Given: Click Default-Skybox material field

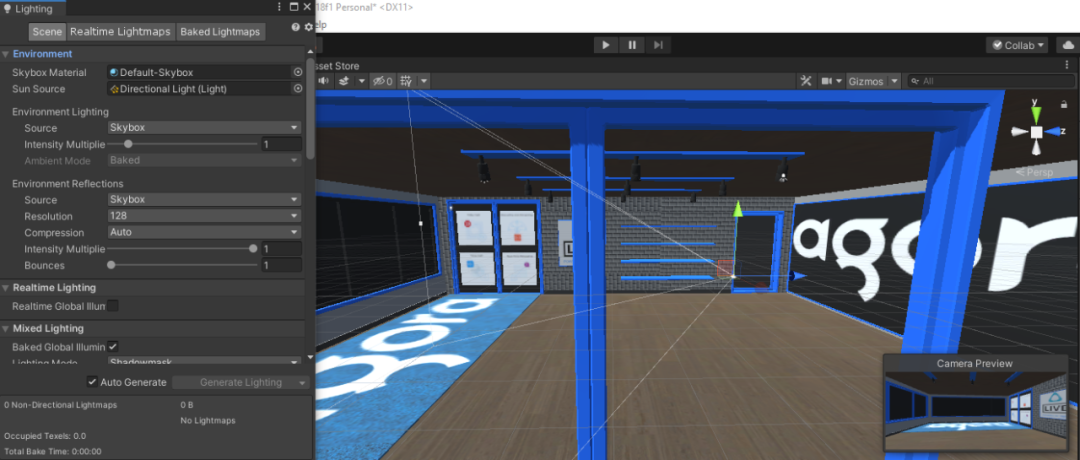Looking at the screenshot, I should tap(200, 72).
